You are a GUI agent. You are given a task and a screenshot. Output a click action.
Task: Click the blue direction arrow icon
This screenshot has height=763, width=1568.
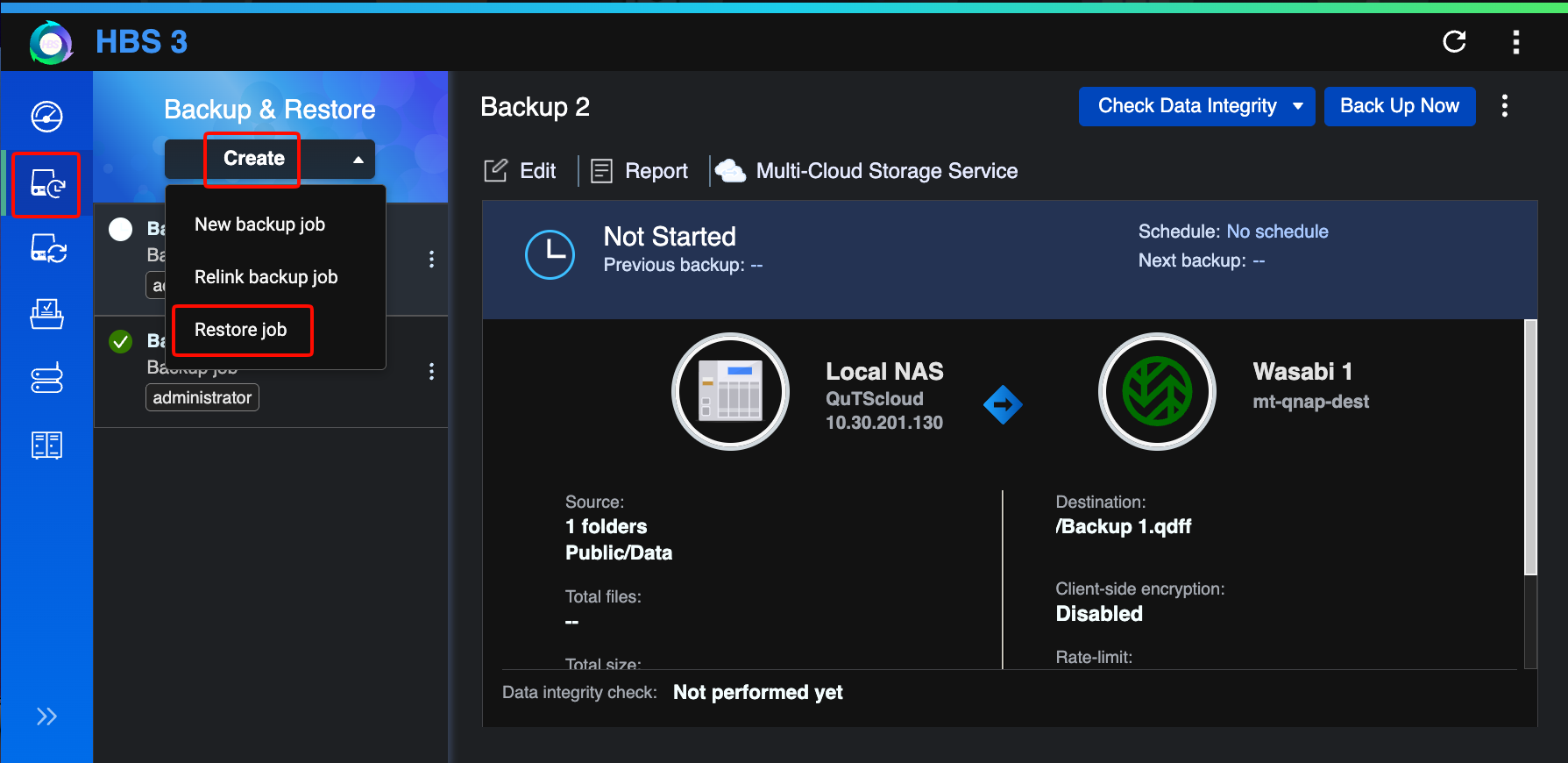(x=1003, y=405)
